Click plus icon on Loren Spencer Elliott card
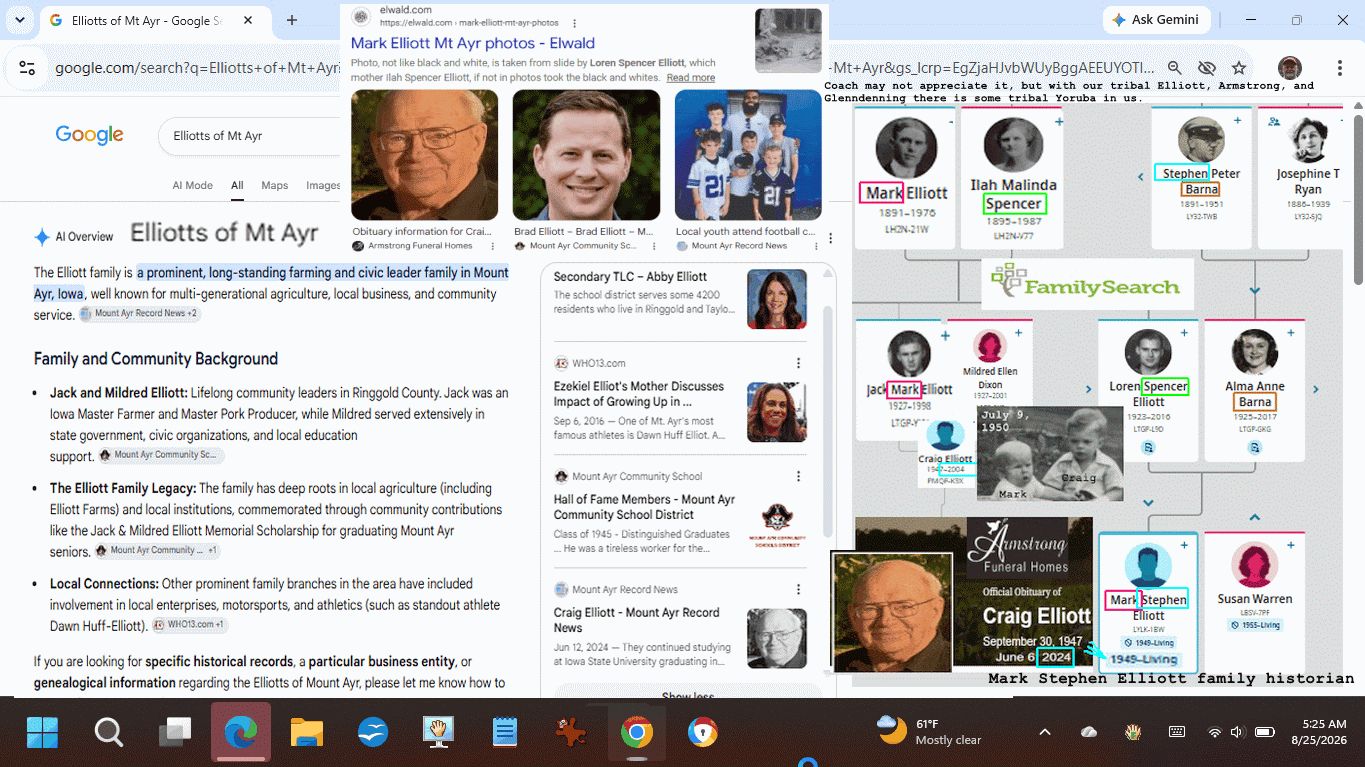Screen dimensions: 1365x767 click(x=1184, y=333)
